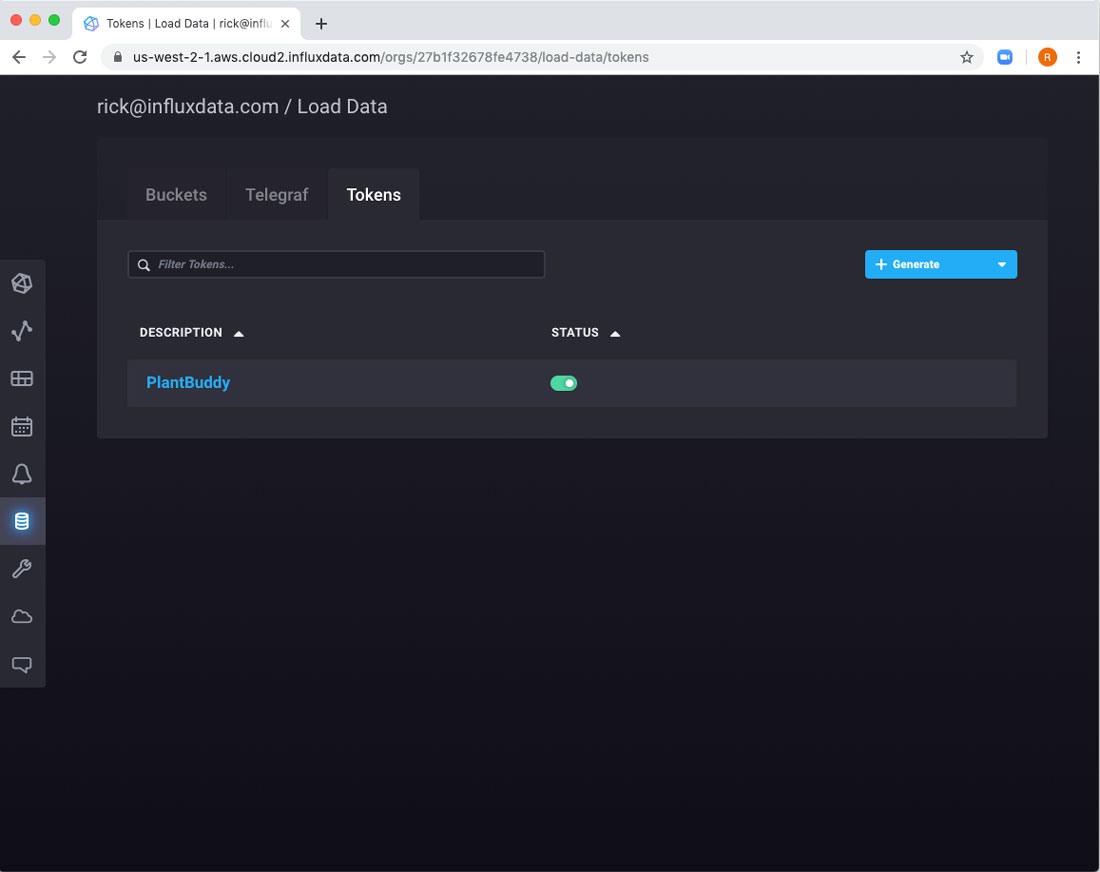Select the Load Data database icon
The height and width of the screenshot is (872, 1100).
pos(22,521)
